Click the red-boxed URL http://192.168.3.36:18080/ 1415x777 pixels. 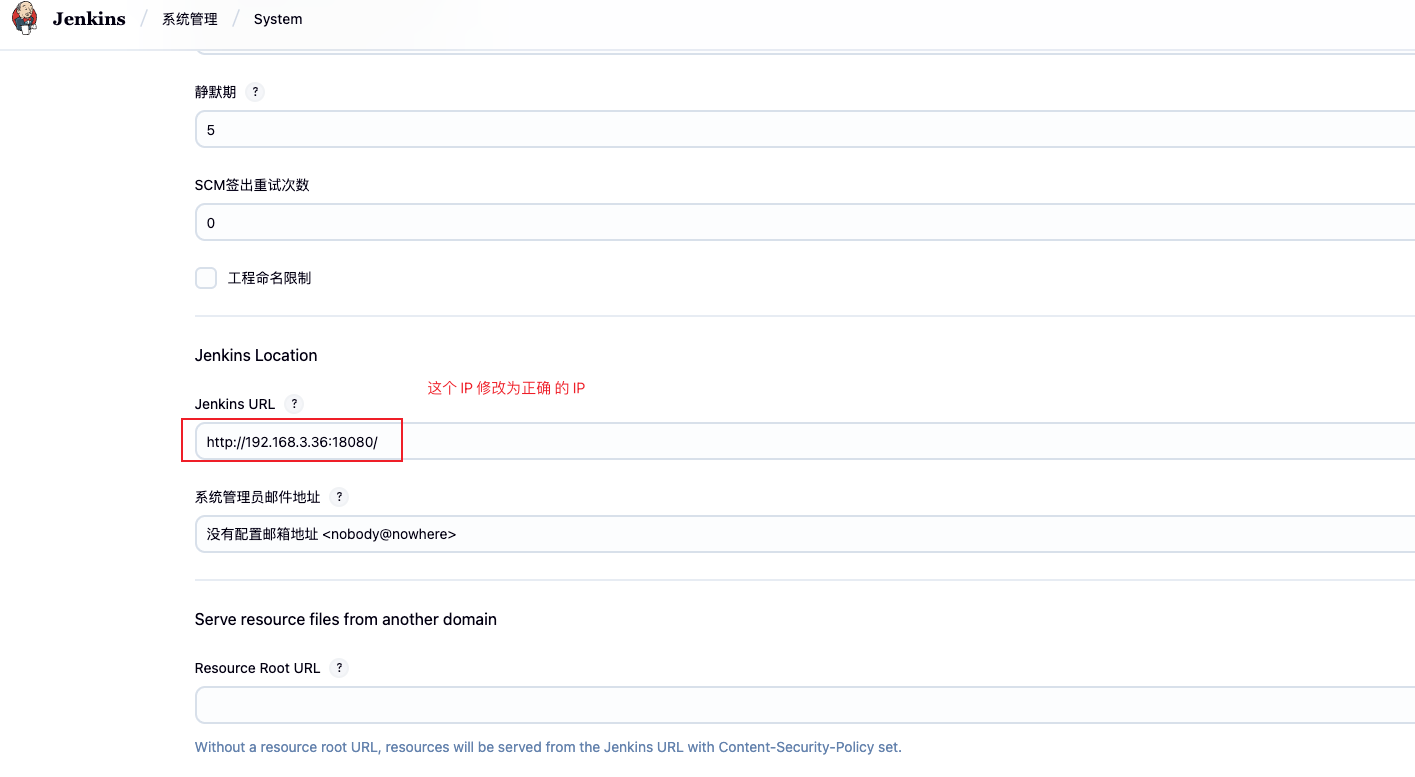point(290,440)
